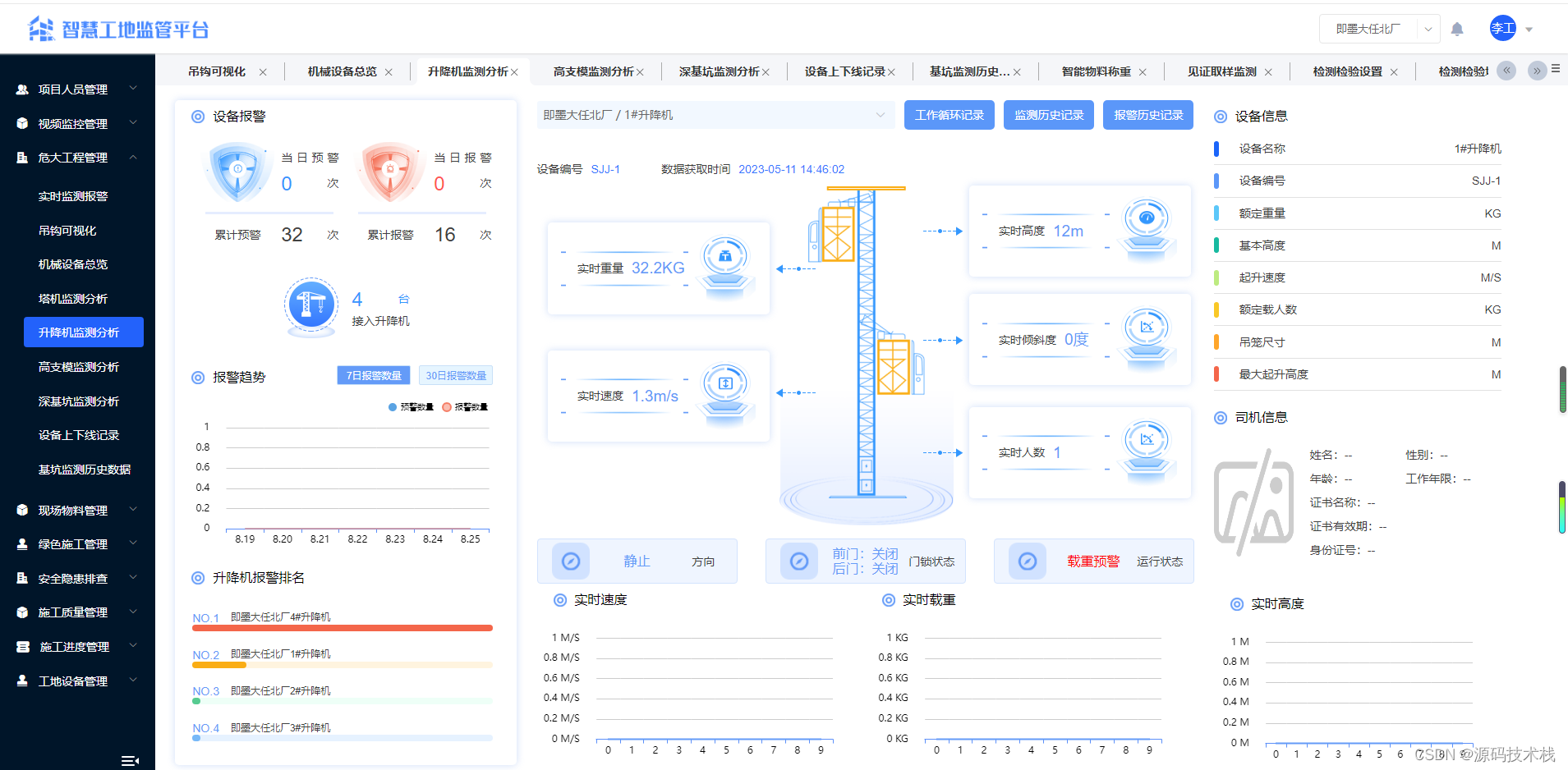This screenshot has height=770, width=1568.
Task: Expand 施工质量管理 menu
Action: [x=133, y=612]
